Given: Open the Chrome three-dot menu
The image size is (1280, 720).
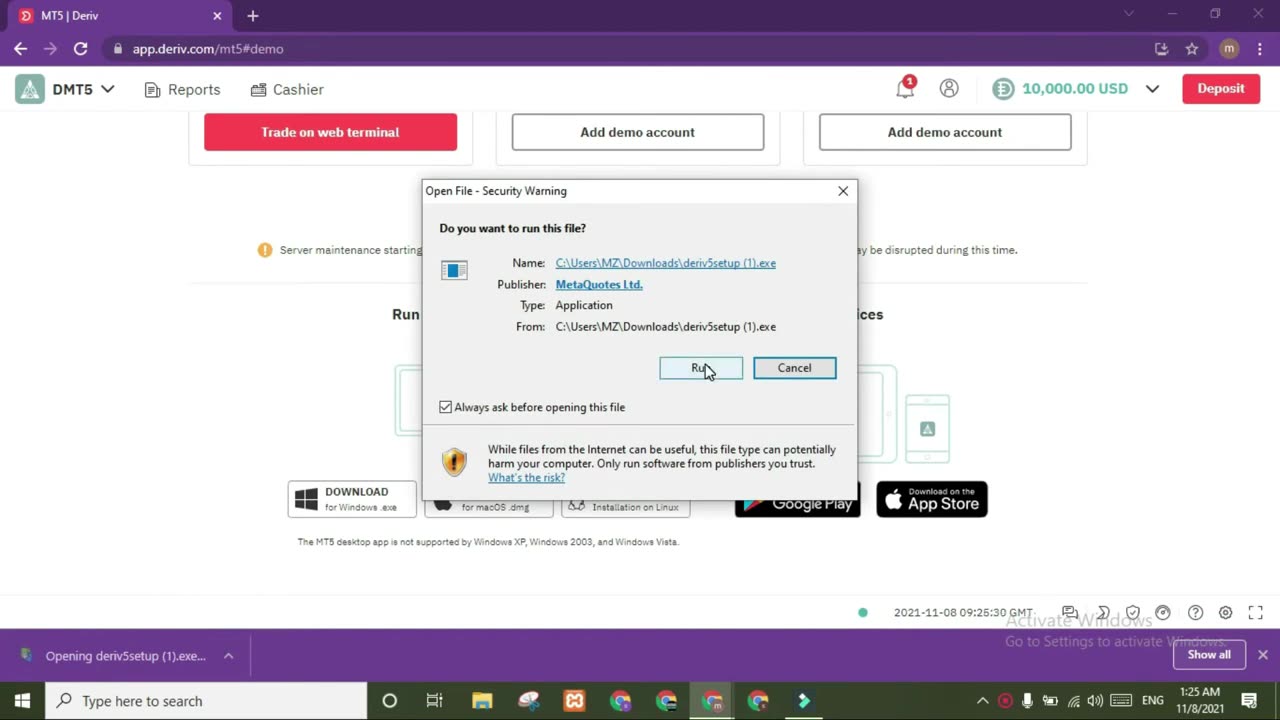Looking at the screenshot, I should click(x=1260, y=48).
